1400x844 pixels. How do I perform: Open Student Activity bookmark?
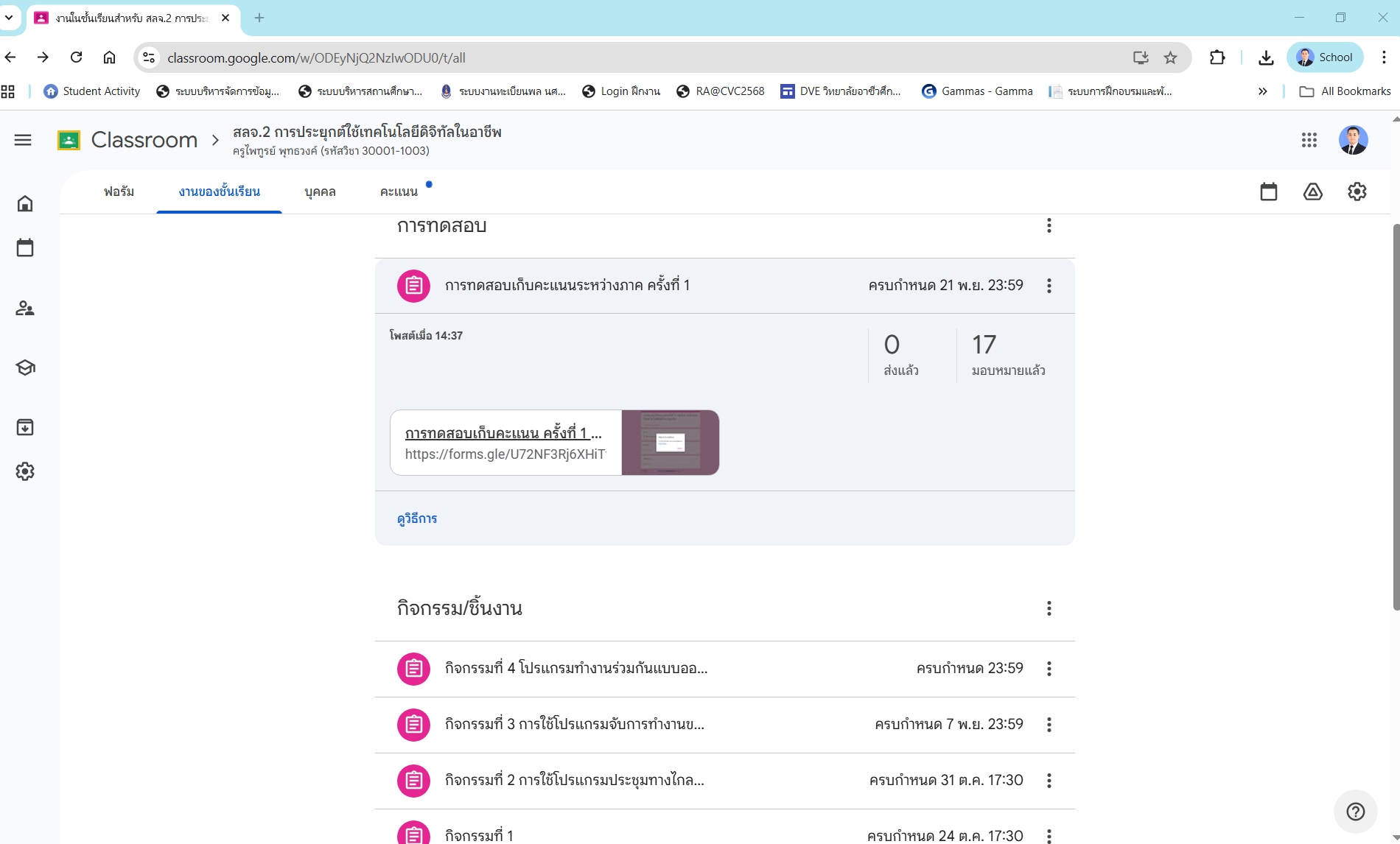click(x=92, y=91)
